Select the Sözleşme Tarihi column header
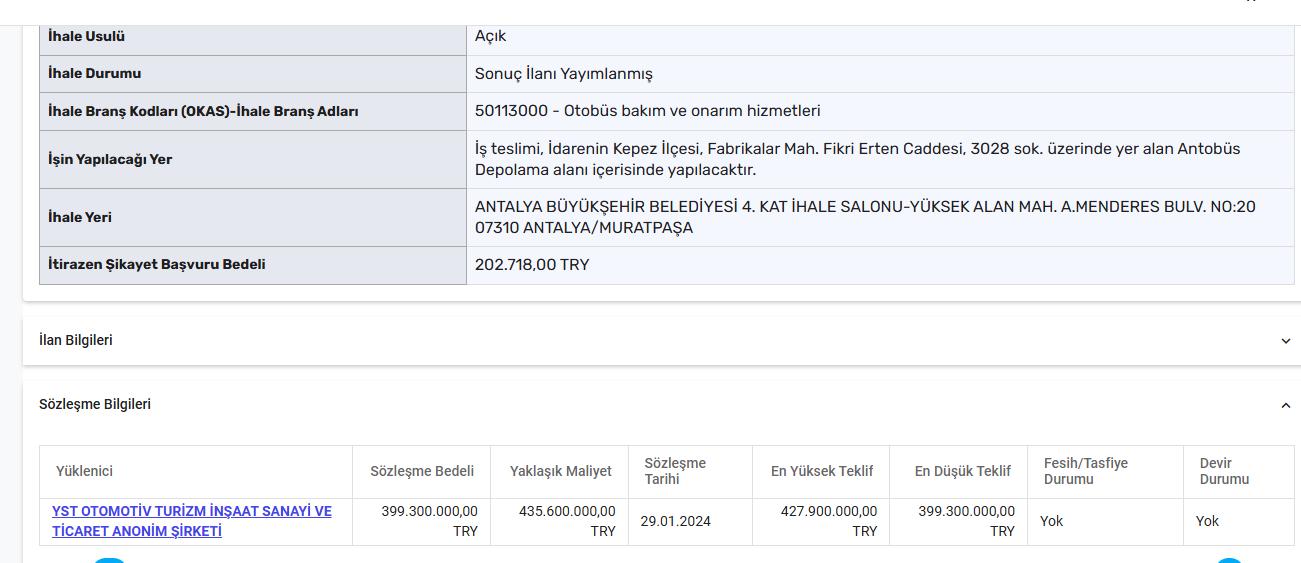The height and width of the screenshot is (563, 1301). coord(675,471)
